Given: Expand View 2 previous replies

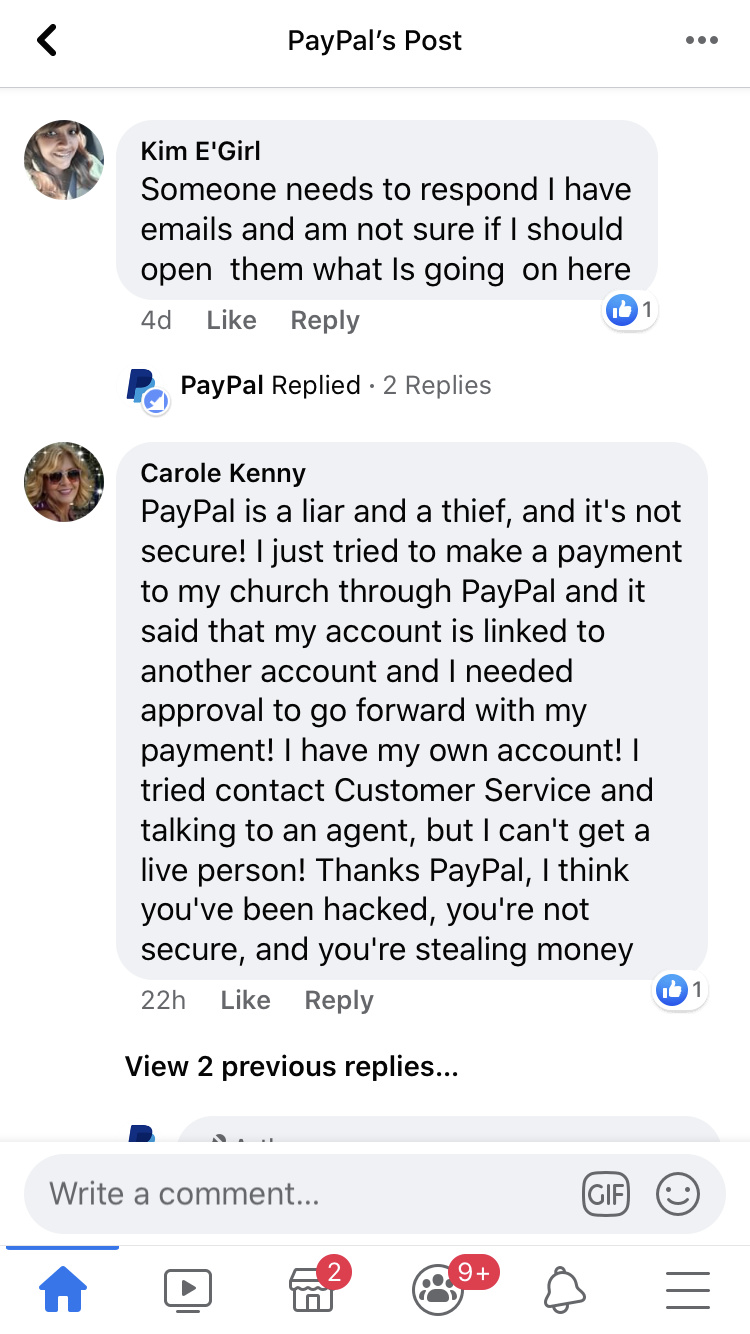Looking at the screenshot, I should point(292,1067).
